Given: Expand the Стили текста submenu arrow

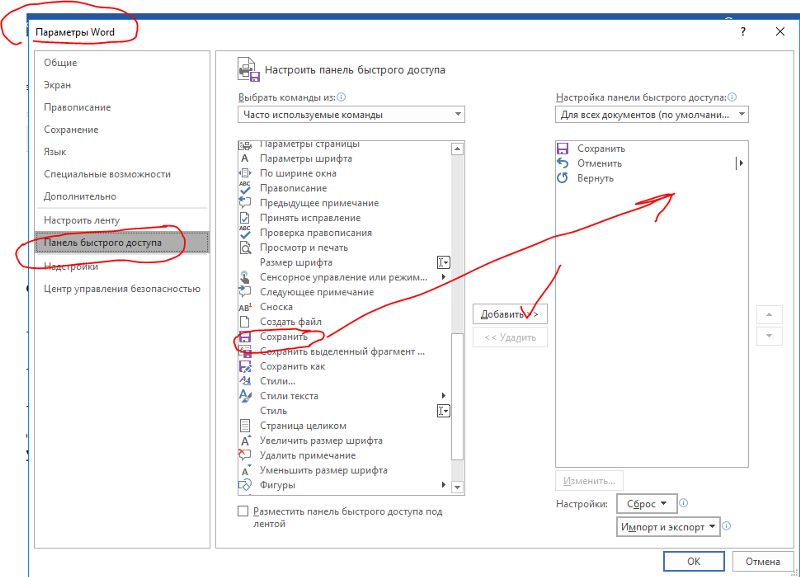Looking at the screenshot, I should coord(443,395).
